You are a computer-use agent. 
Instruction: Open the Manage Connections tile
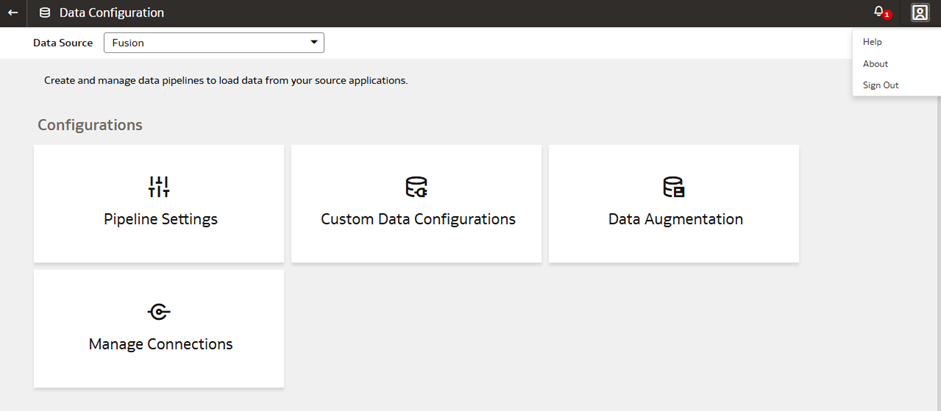[x=159, y=328]
